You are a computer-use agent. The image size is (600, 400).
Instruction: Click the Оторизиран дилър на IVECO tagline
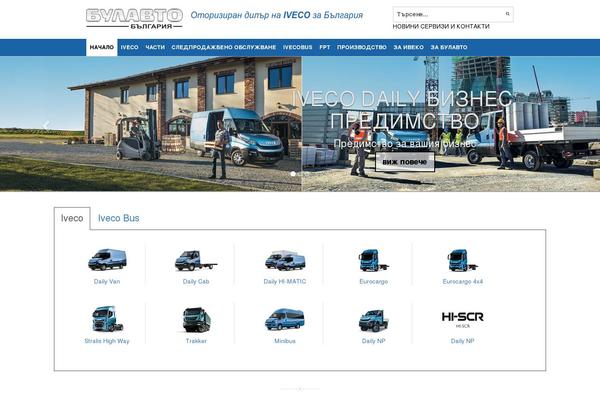(277, 15)
